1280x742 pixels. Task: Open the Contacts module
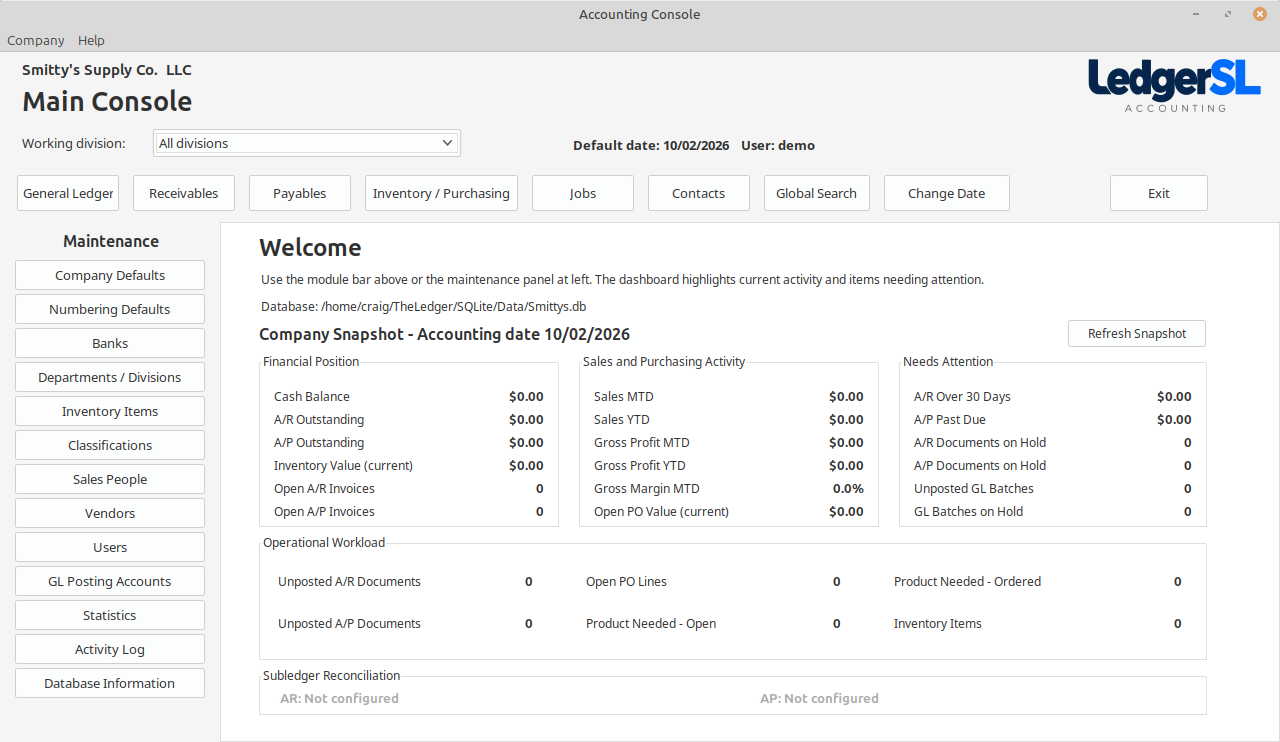tap(699, 194)
